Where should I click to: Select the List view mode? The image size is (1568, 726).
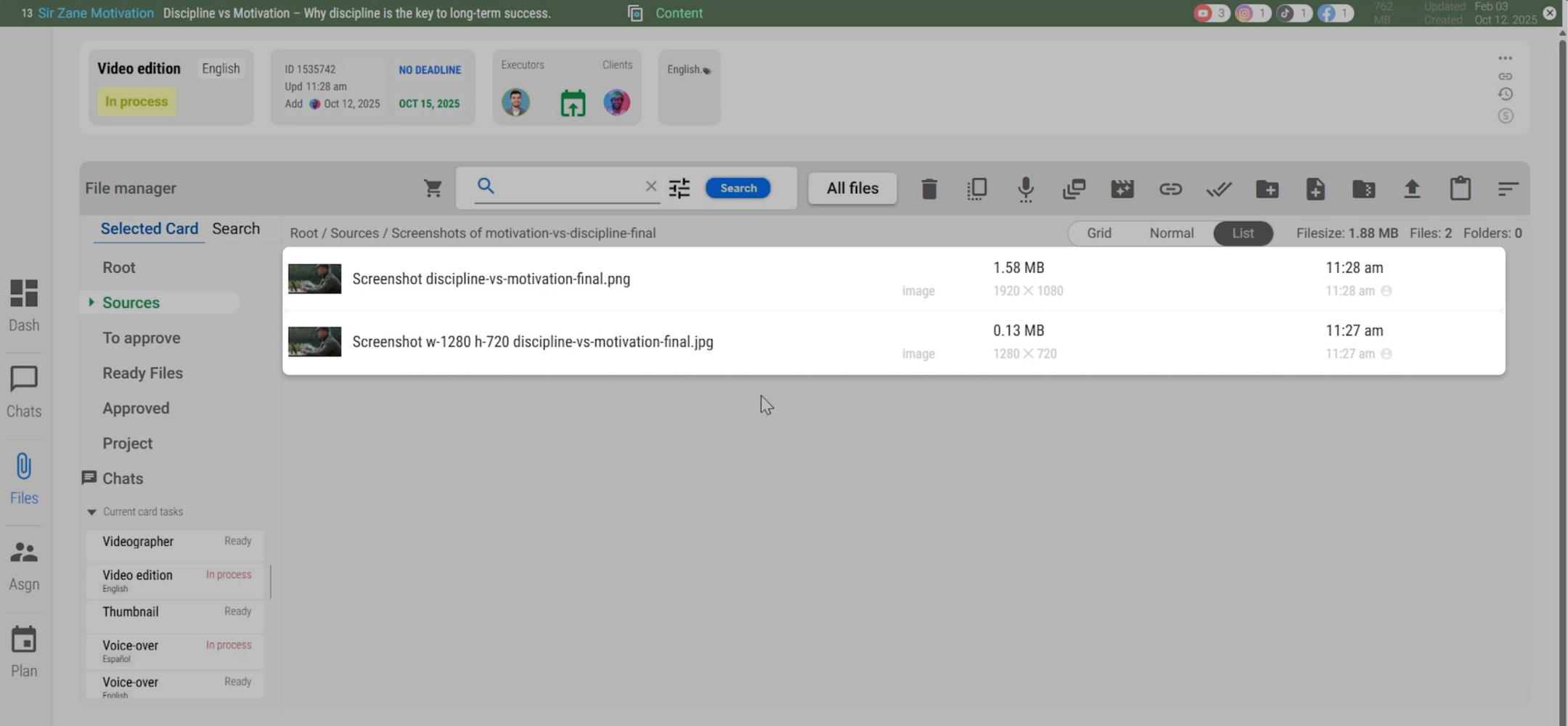(1242, 233)
